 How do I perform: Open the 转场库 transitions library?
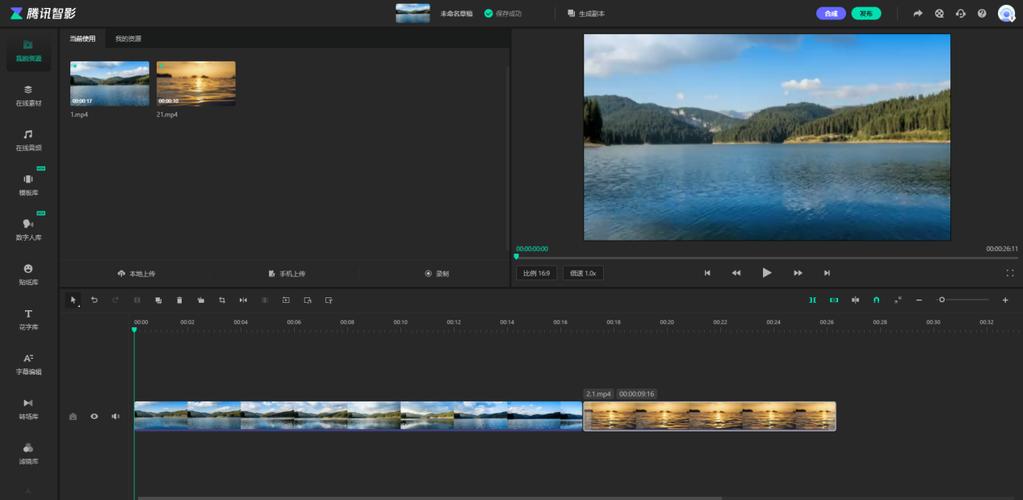28,408
